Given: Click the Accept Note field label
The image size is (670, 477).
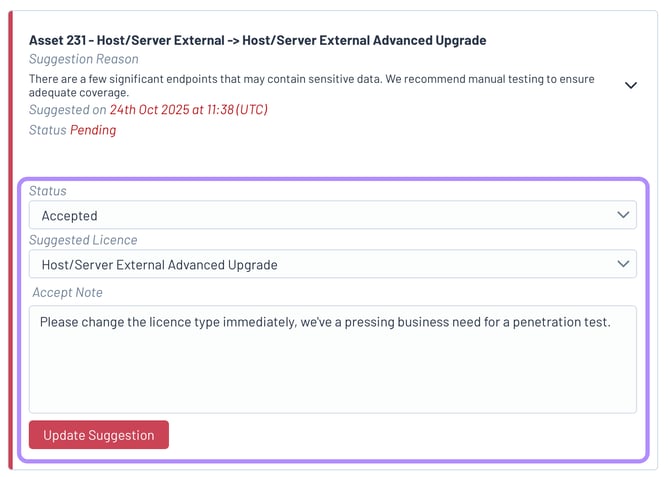Looking at the screenshot, I should (67, 292).
